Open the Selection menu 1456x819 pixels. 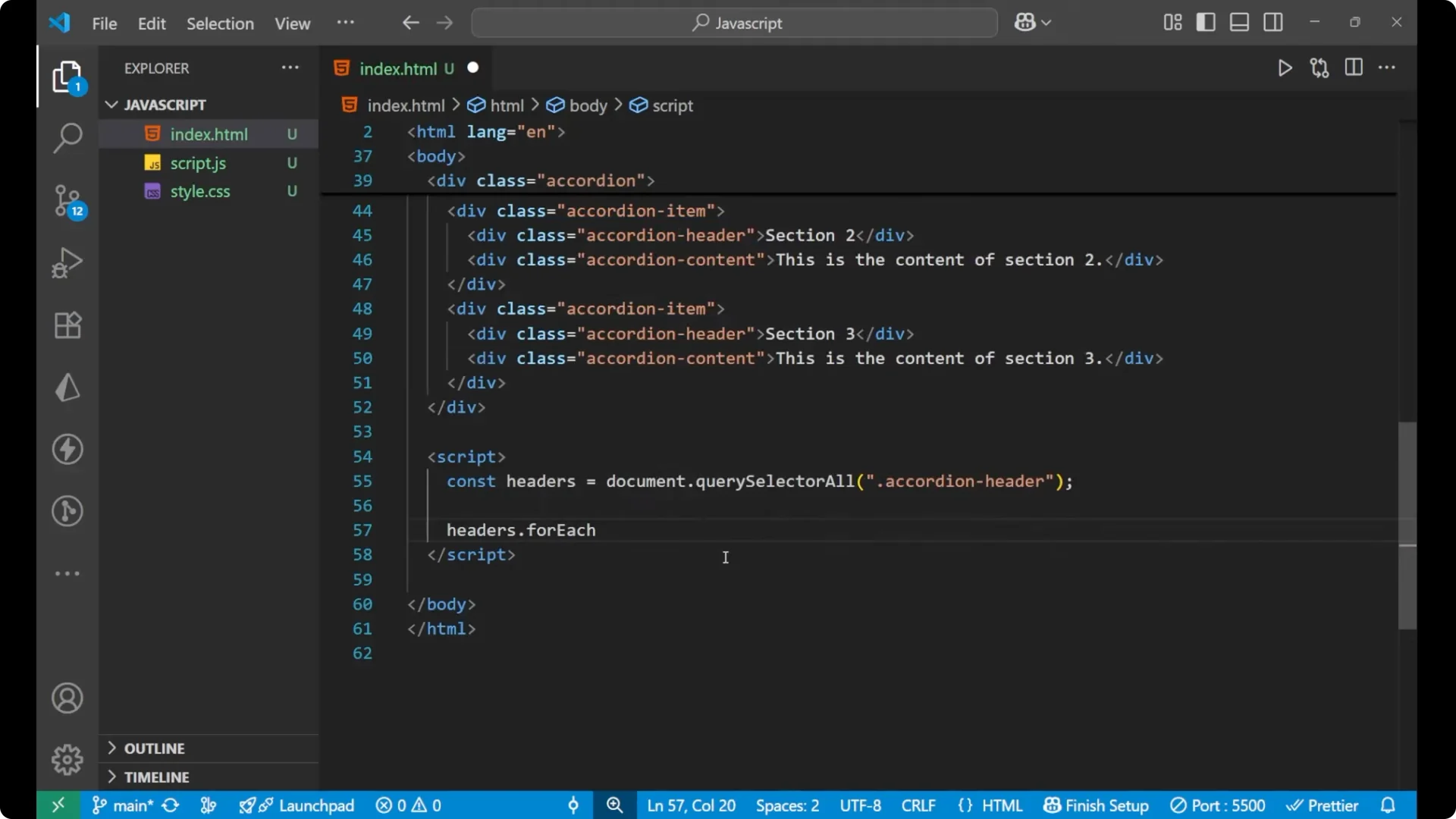(x=220, y=24)
